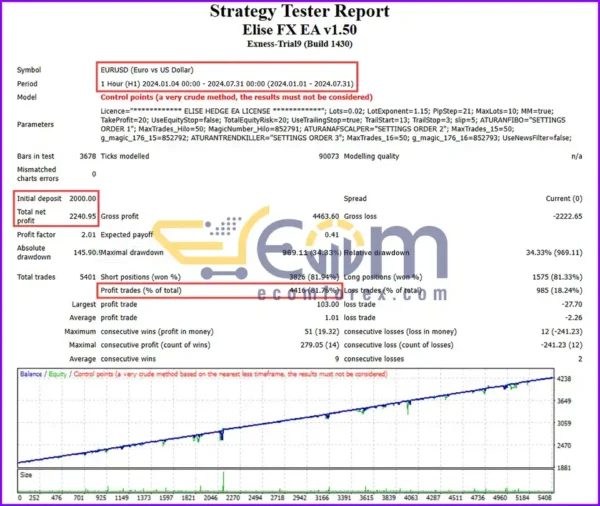The width and height of the screenshot is (600, 506).
Task: Select the total trades value 5401
Action: [x=88, y=277]
